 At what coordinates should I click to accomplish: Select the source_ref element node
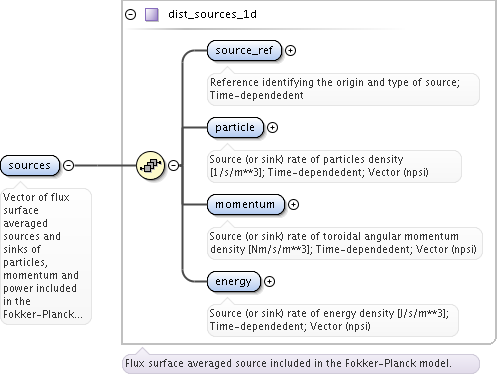coord(244,50)
